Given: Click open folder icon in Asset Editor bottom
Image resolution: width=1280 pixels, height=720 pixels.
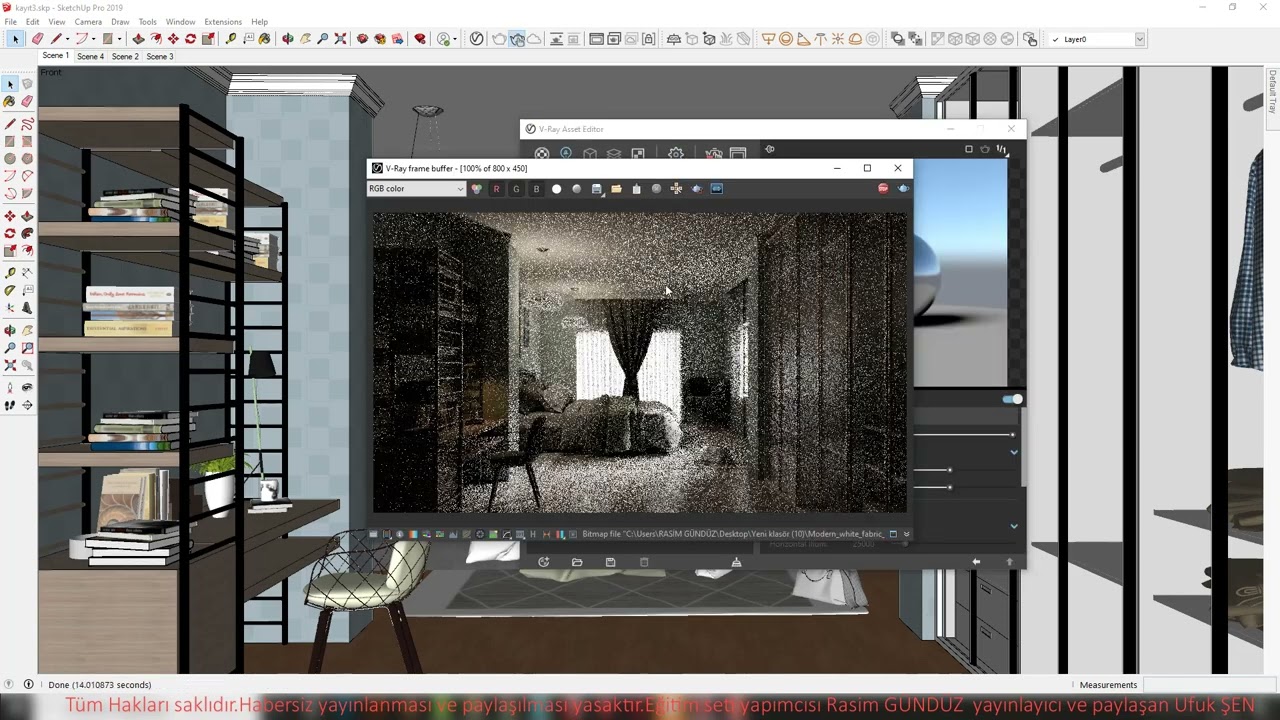Looking at the screenshot, I should click(x=577, y=562).
